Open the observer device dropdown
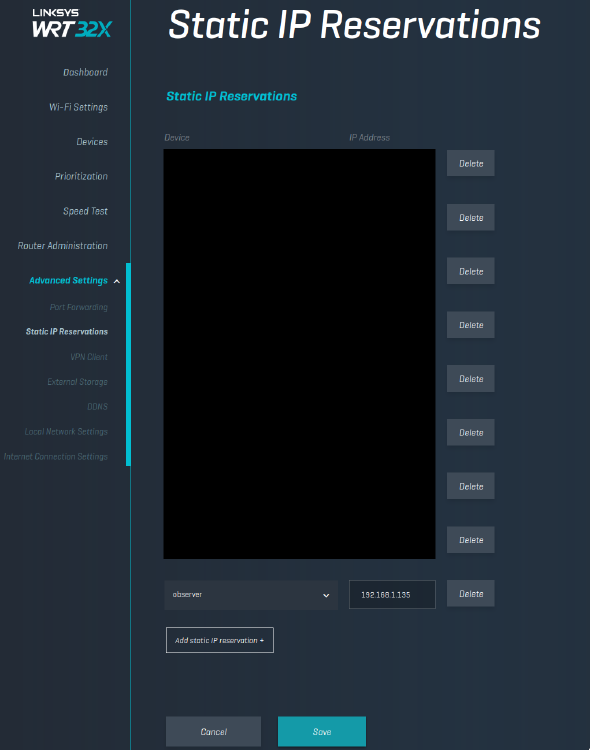 (251, 595)
